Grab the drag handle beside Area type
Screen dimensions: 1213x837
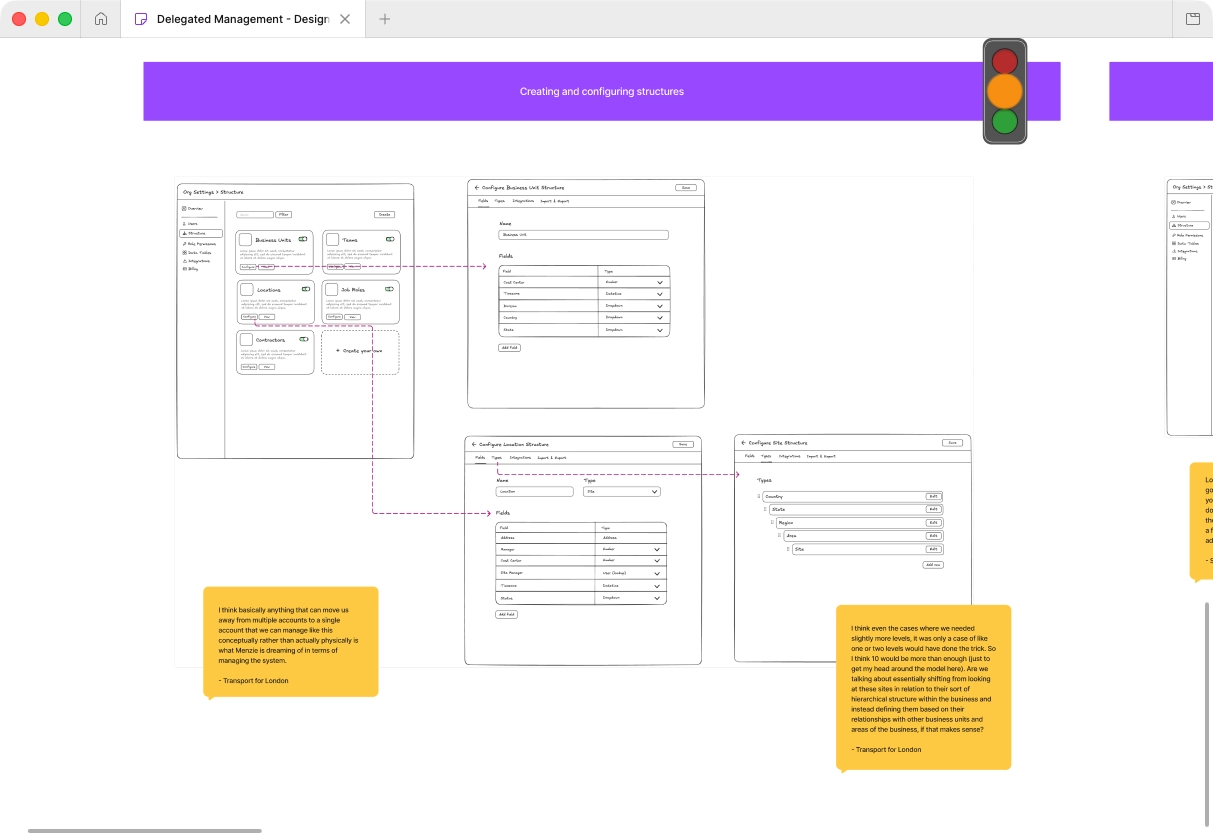pyautogui.click(x=780, y=536)
